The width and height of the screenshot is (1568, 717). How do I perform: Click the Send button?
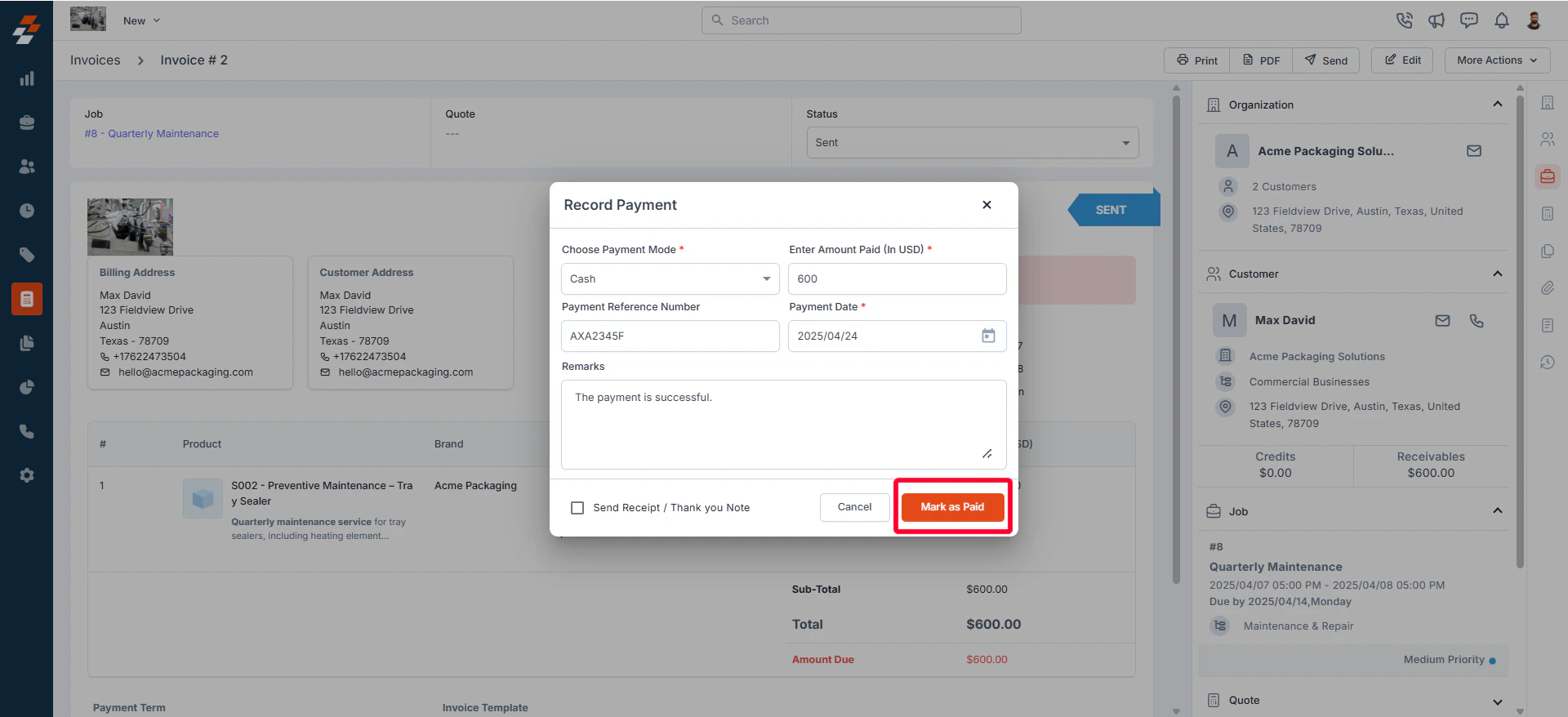click(x=1325, y=60)
